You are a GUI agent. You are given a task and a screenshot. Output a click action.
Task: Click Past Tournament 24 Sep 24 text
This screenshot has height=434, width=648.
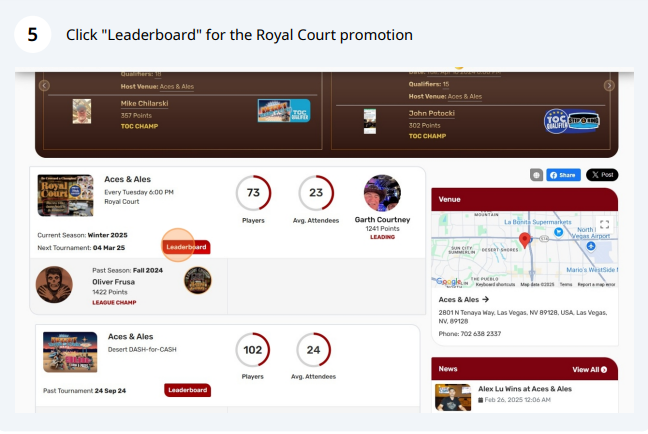(x=84, y=391)
